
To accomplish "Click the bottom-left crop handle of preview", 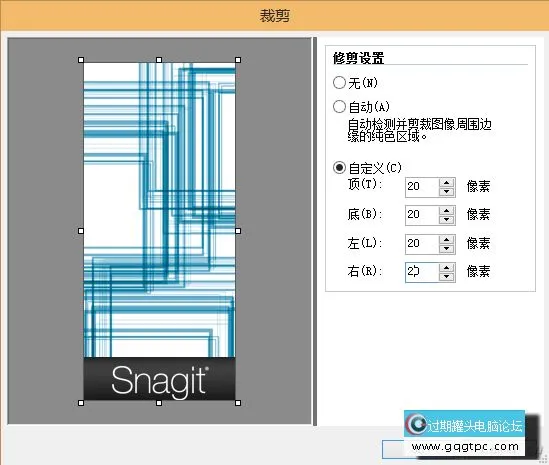I will pos(81,403).
